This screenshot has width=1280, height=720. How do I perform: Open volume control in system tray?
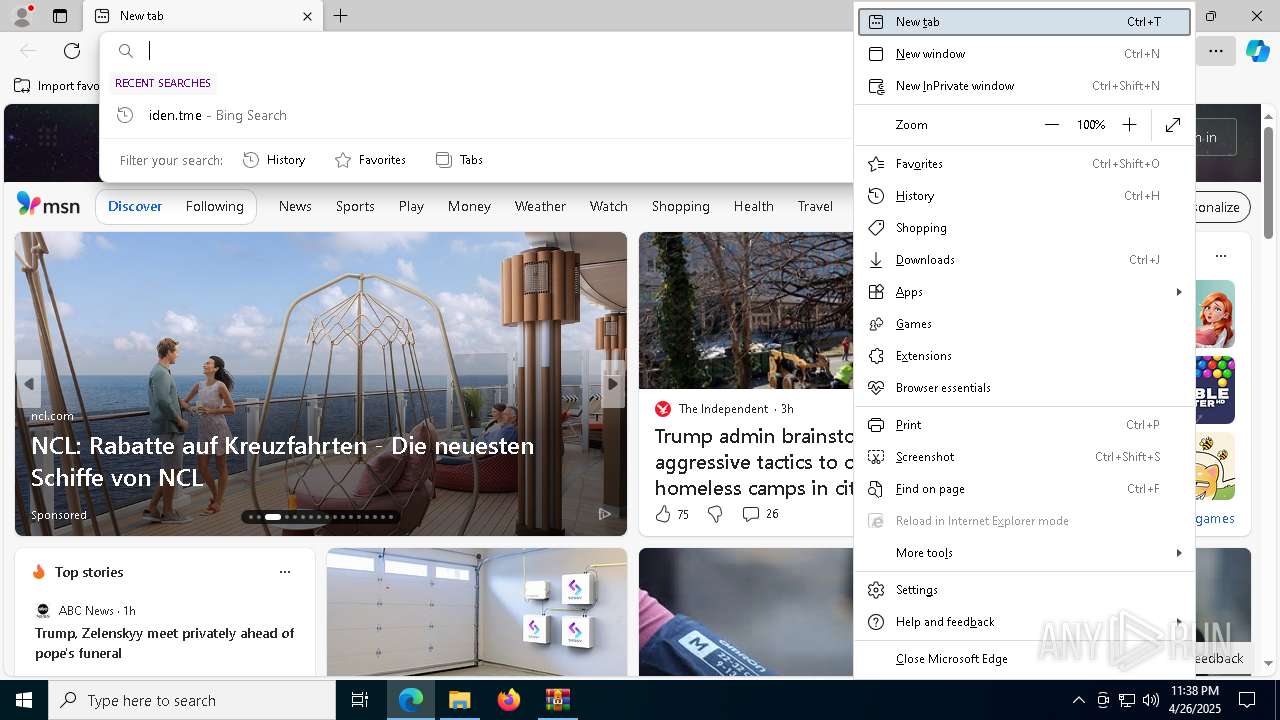click(1150, 700)
